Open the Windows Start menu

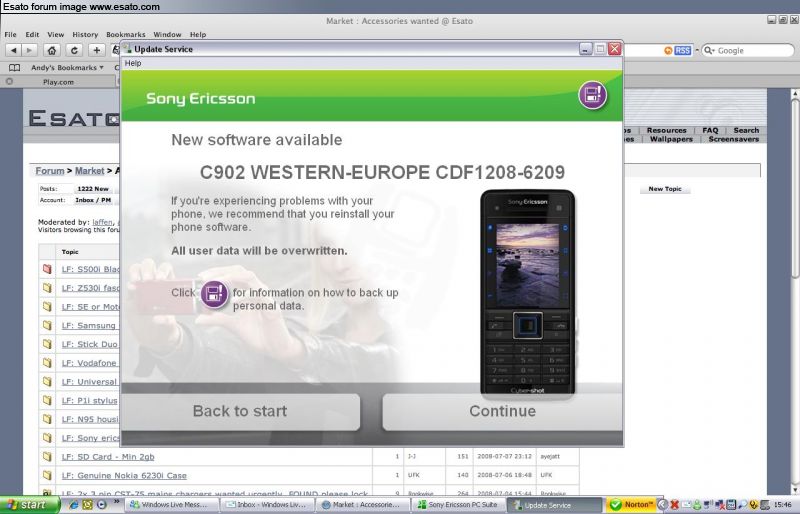30,504
